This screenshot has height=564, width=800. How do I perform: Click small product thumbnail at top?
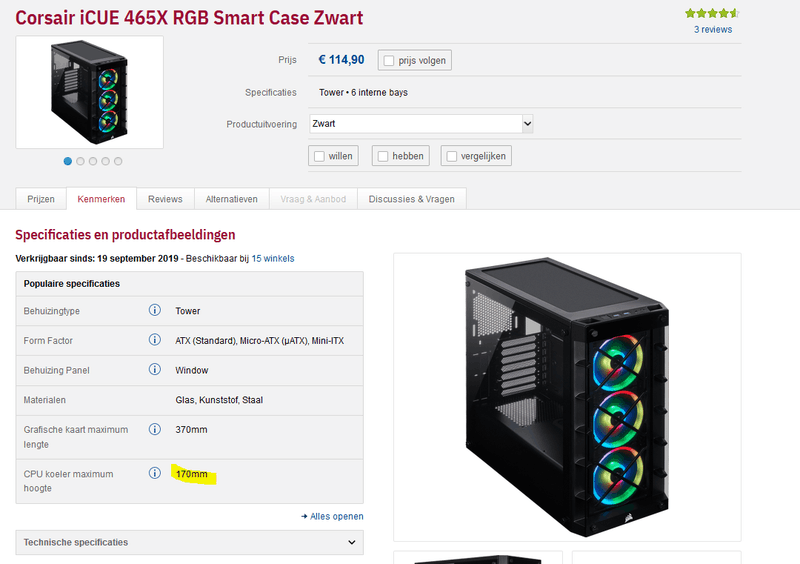[89, 92]
